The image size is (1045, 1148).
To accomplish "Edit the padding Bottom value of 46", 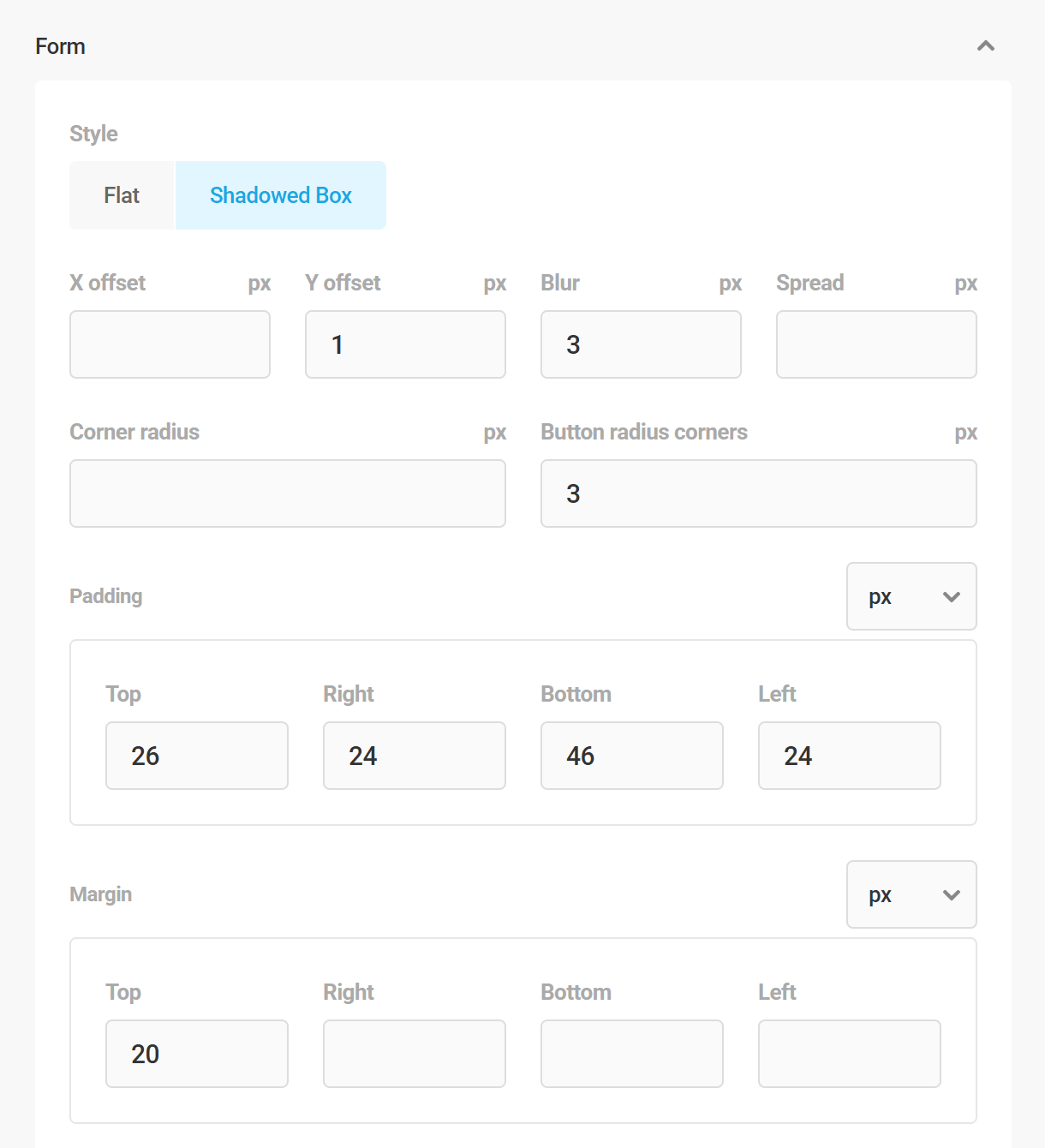I will (631, 756).
